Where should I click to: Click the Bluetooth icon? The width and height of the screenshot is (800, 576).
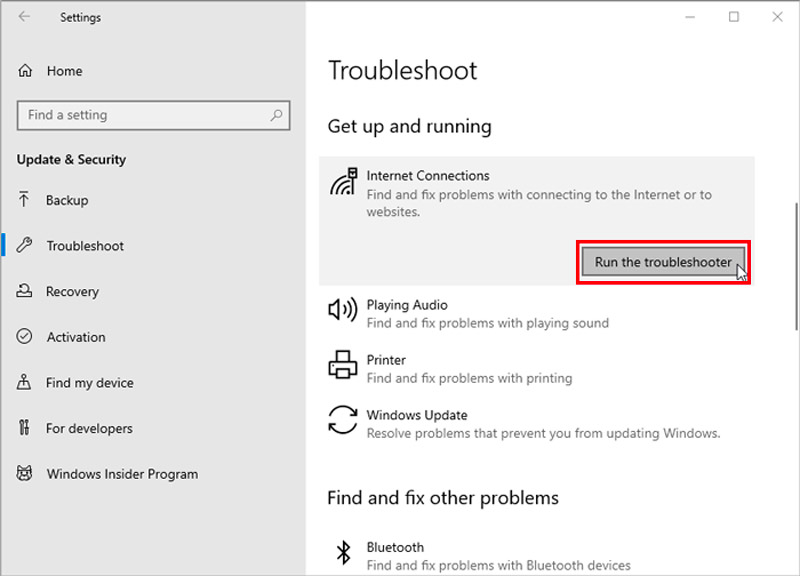tap(343, 553)
